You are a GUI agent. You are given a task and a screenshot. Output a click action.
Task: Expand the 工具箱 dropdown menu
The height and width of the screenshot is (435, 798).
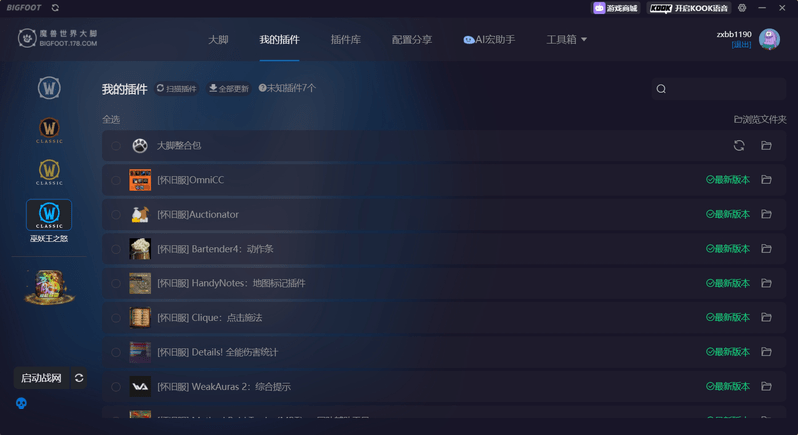pyautogui.click(x=566, y=40)
